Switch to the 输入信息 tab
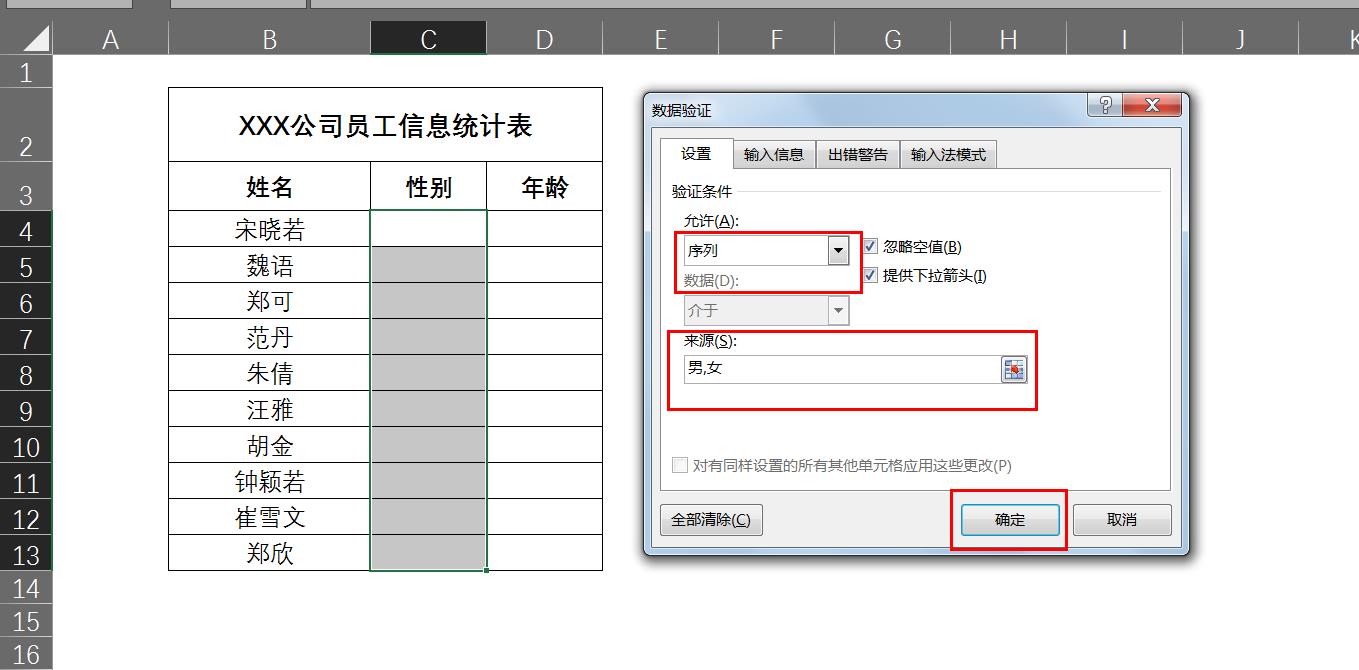The width and height of the screenshot is (1359, 670). click(x=774, y=155)
